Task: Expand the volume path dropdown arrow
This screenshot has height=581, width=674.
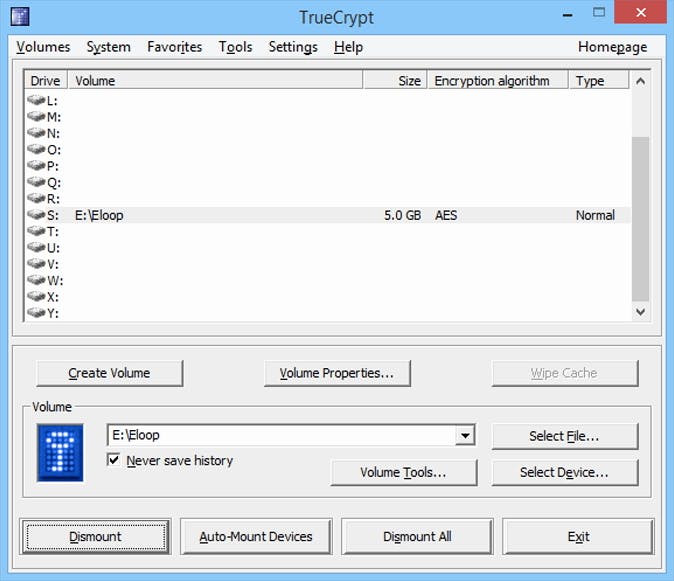Action: pyautogui.click(x=465, y=436)
